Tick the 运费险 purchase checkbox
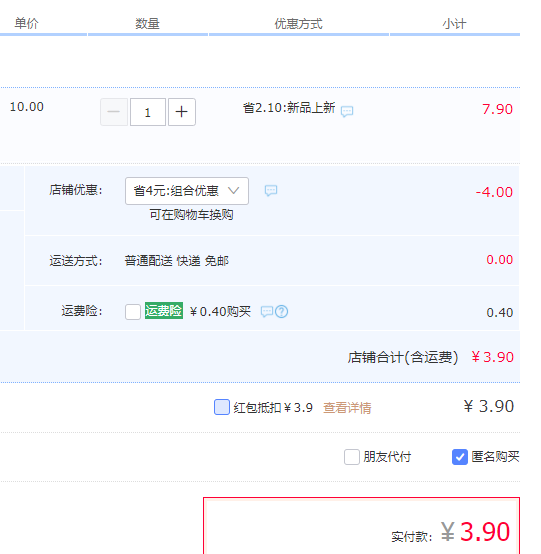541x554 pixels. tap(133, 312)
